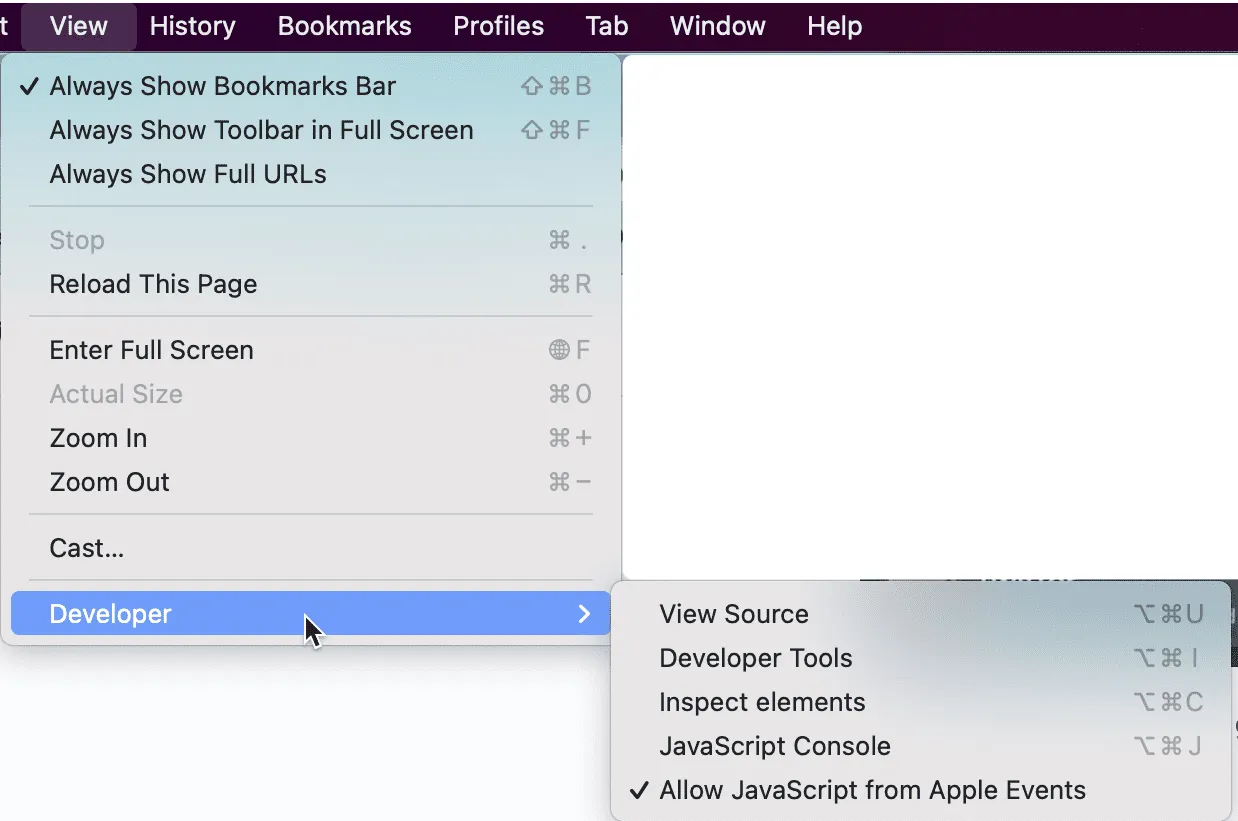Choose View Source from Developer submenu

point(733,615)
